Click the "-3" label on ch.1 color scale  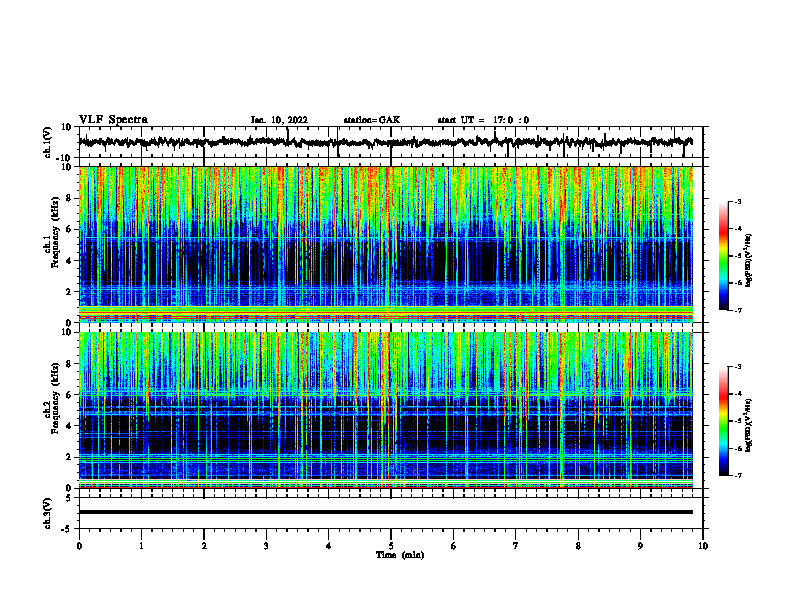[738, 201]
